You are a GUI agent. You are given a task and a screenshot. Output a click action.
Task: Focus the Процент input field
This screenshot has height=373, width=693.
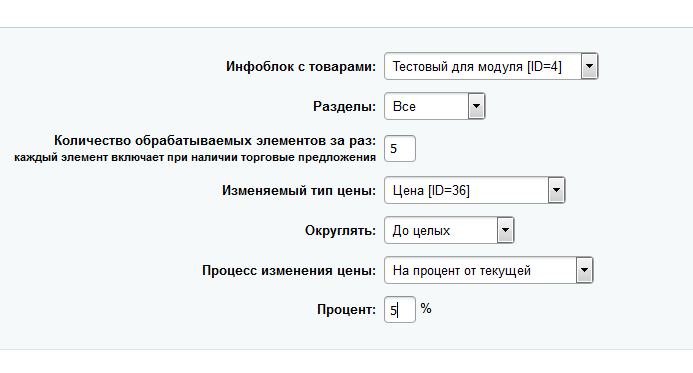pos(400,309)
